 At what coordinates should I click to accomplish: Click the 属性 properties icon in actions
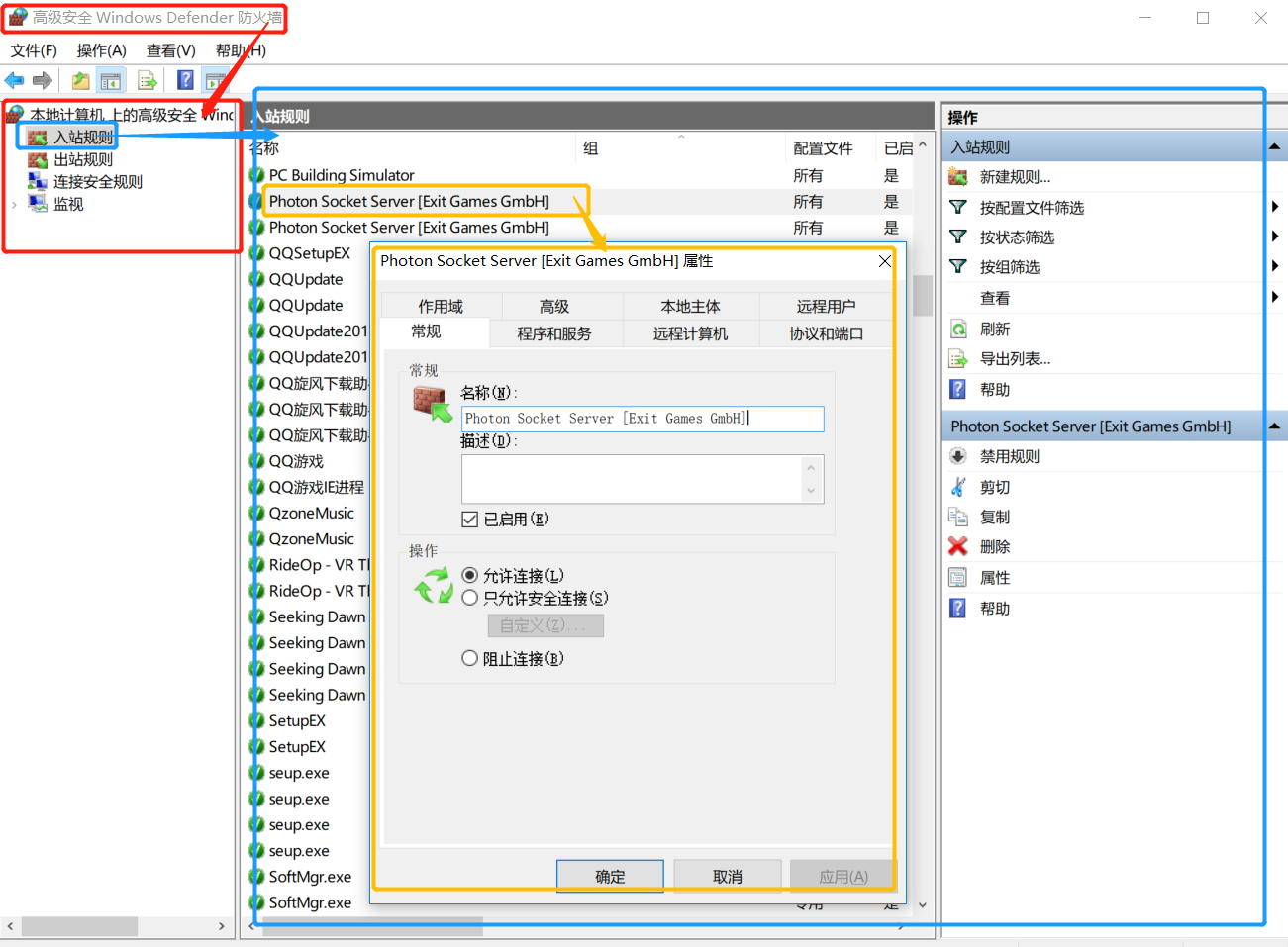pos(958,578)
